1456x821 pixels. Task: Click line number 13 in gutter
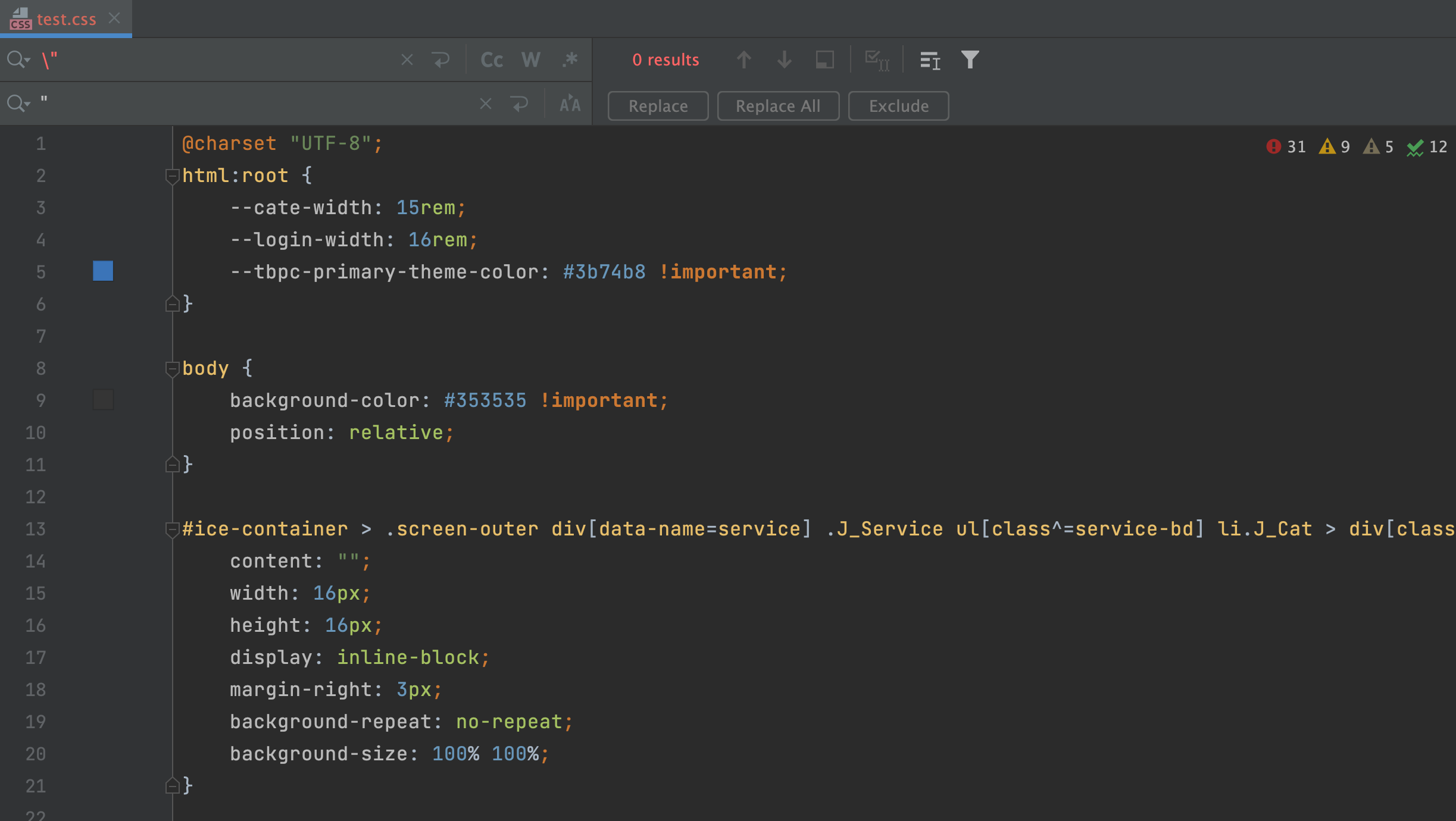click(x=36, y=529)
